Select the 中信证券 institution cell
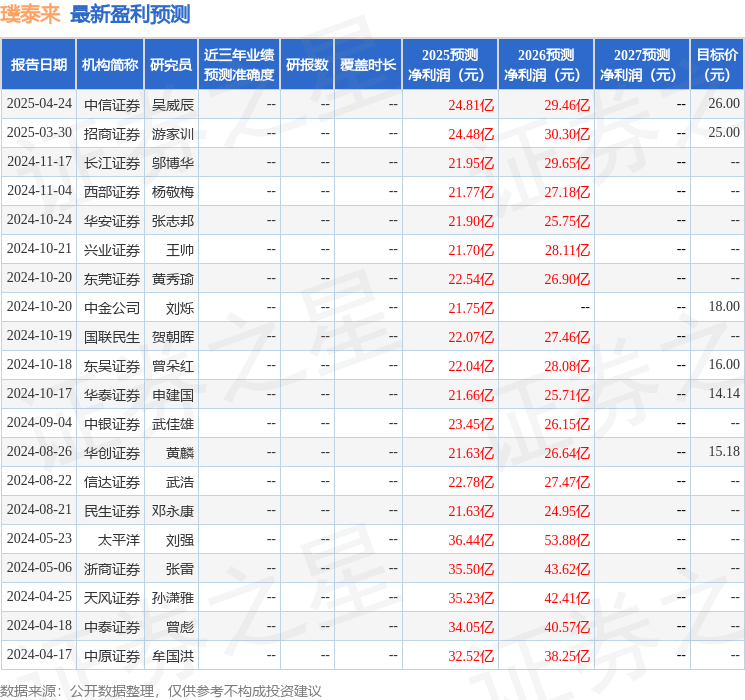The width and height of the screenshot is (745, 700). (x=112, y=105)
